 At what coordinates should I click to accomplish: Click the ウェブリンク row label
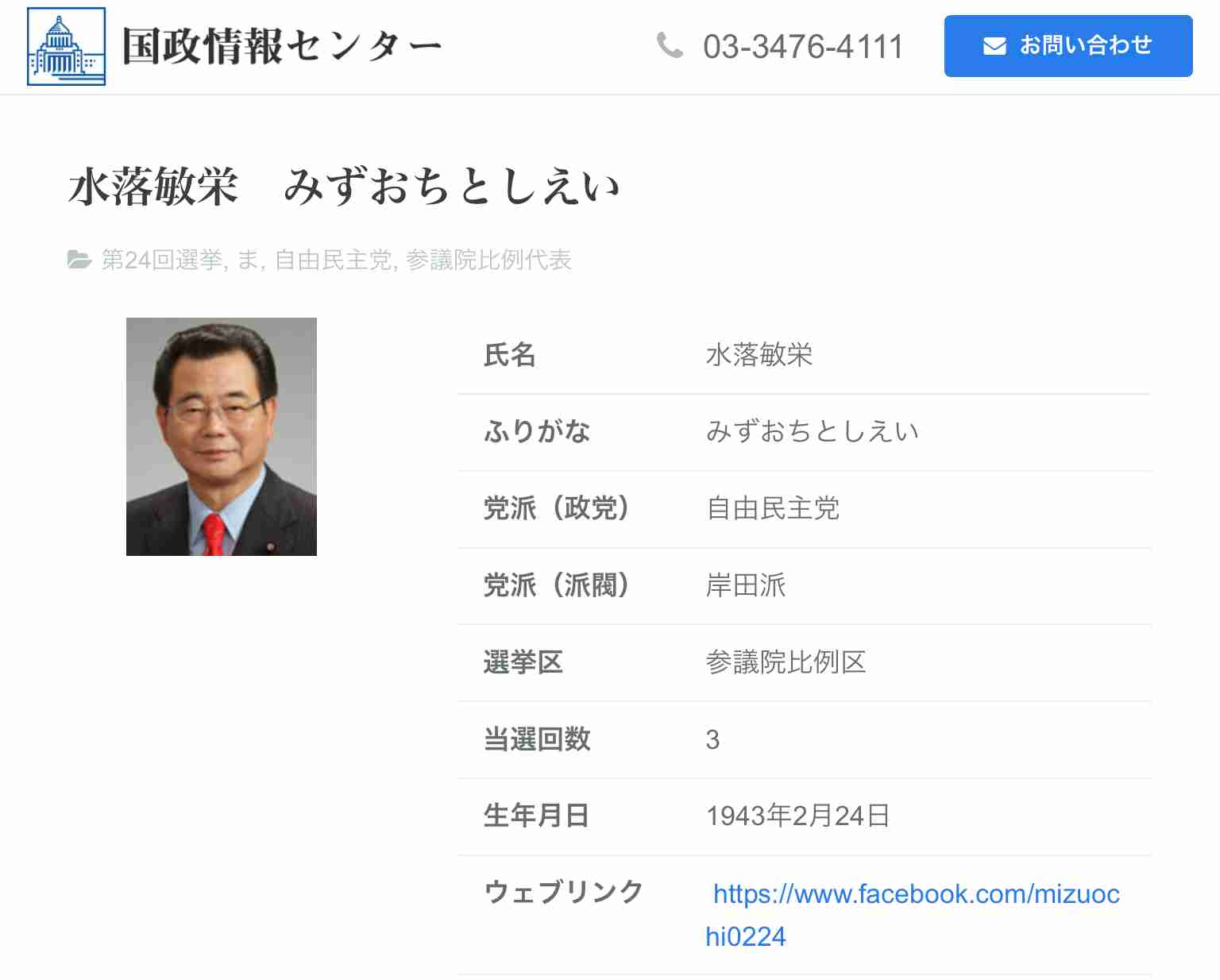point(563,892)
